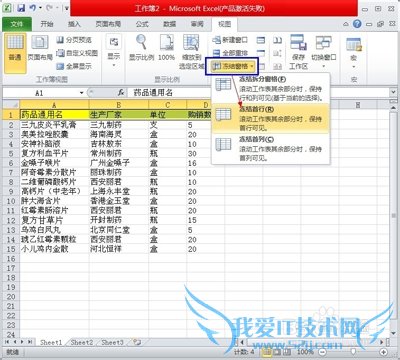Open a 新建窗口 new window

click(x=231, y=40)
